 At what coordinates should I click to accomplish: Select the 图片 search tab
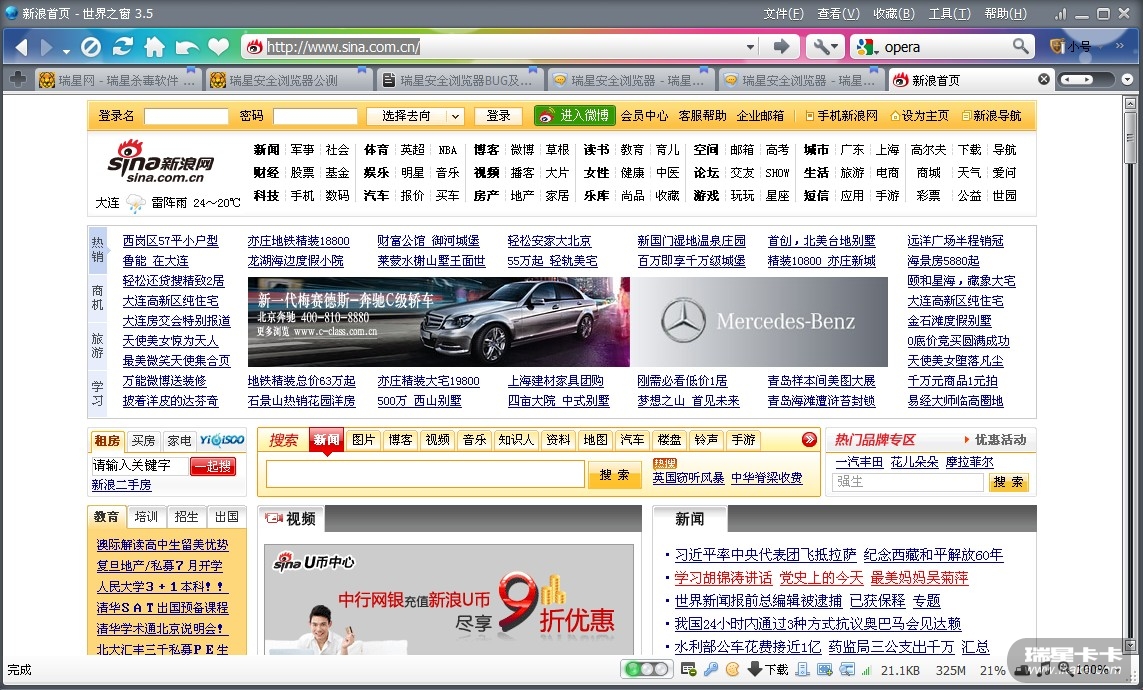point(363,439)
